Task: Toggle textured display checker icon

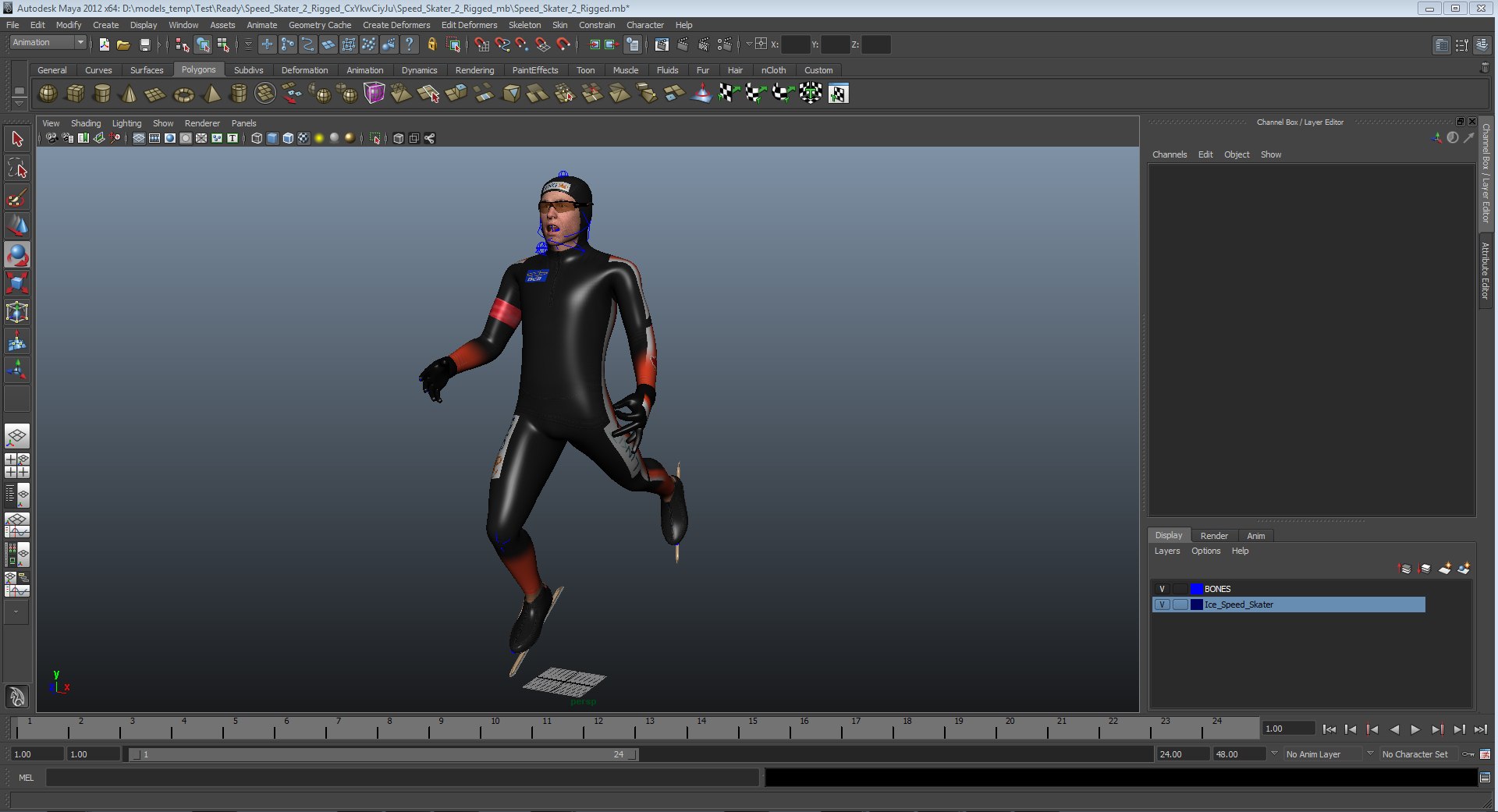Action: coord(304,138)
